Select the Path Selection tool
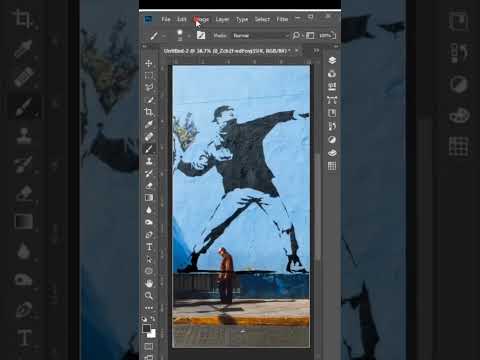Image resolution: width=480 pixels, height=360 pixels. coord(149,259)
